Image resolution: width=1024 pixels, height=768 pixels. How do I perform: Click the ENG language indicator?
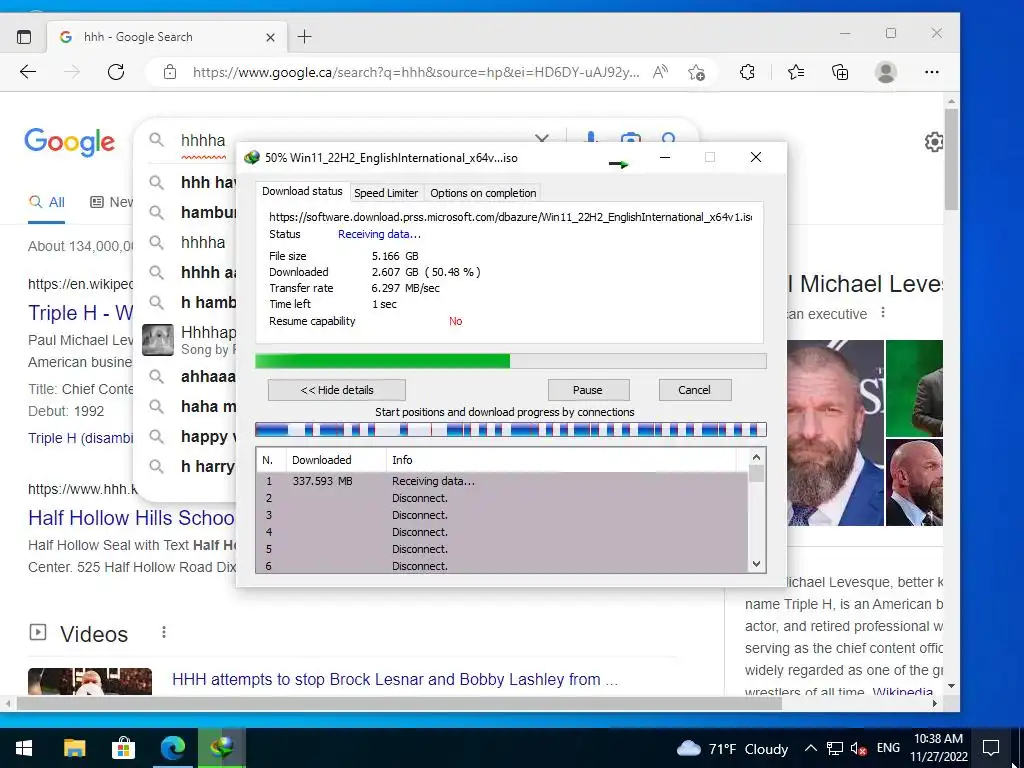pyautogui.click(x=888, y=748)
